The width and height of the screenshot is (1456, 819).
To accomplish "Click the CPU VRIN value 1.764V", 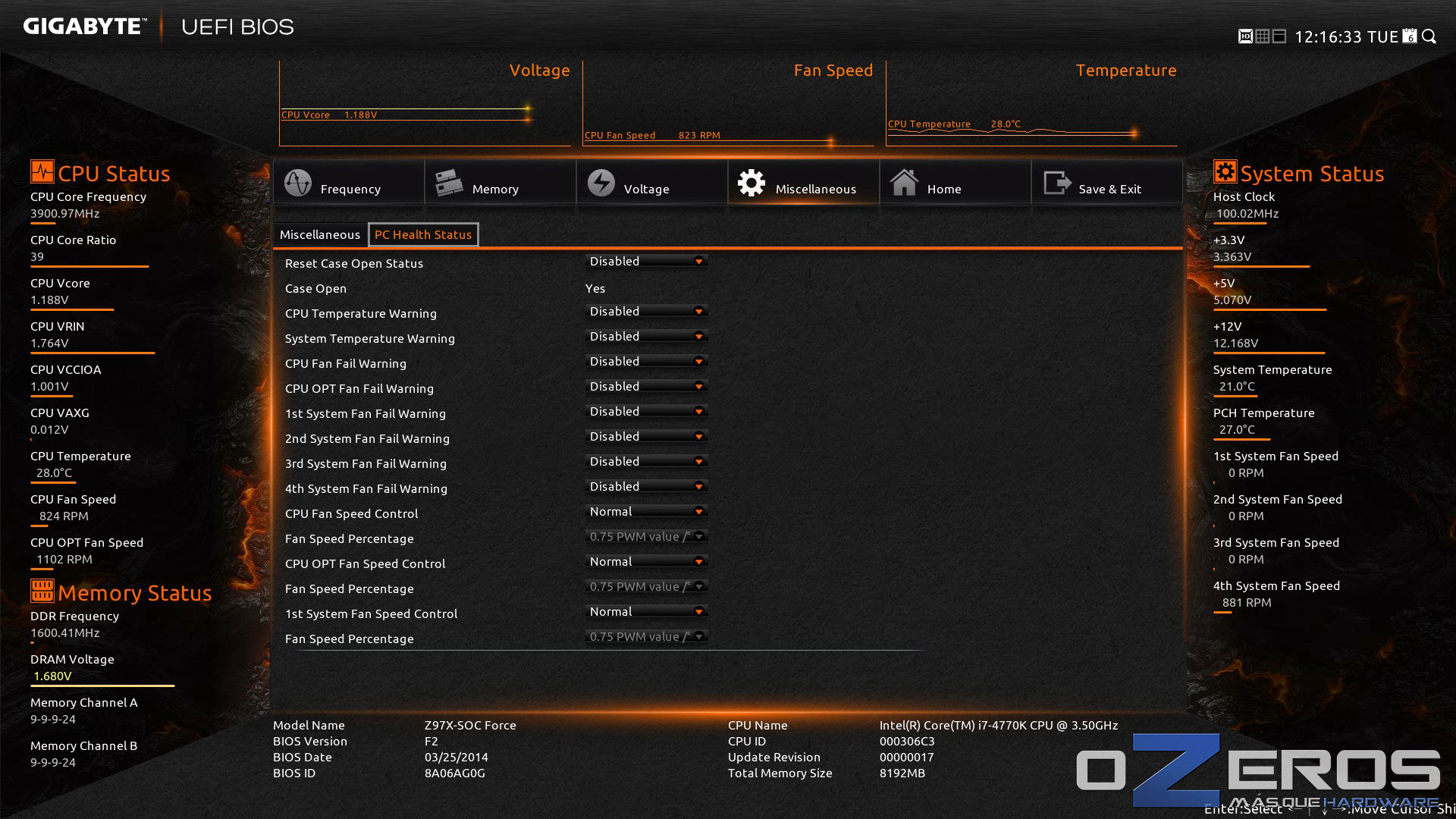I will point(49,344).
